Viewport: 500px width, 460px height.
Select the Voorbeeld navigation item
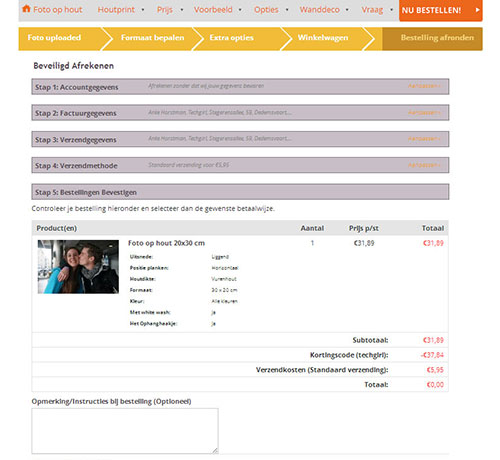(x=213, y=10)
